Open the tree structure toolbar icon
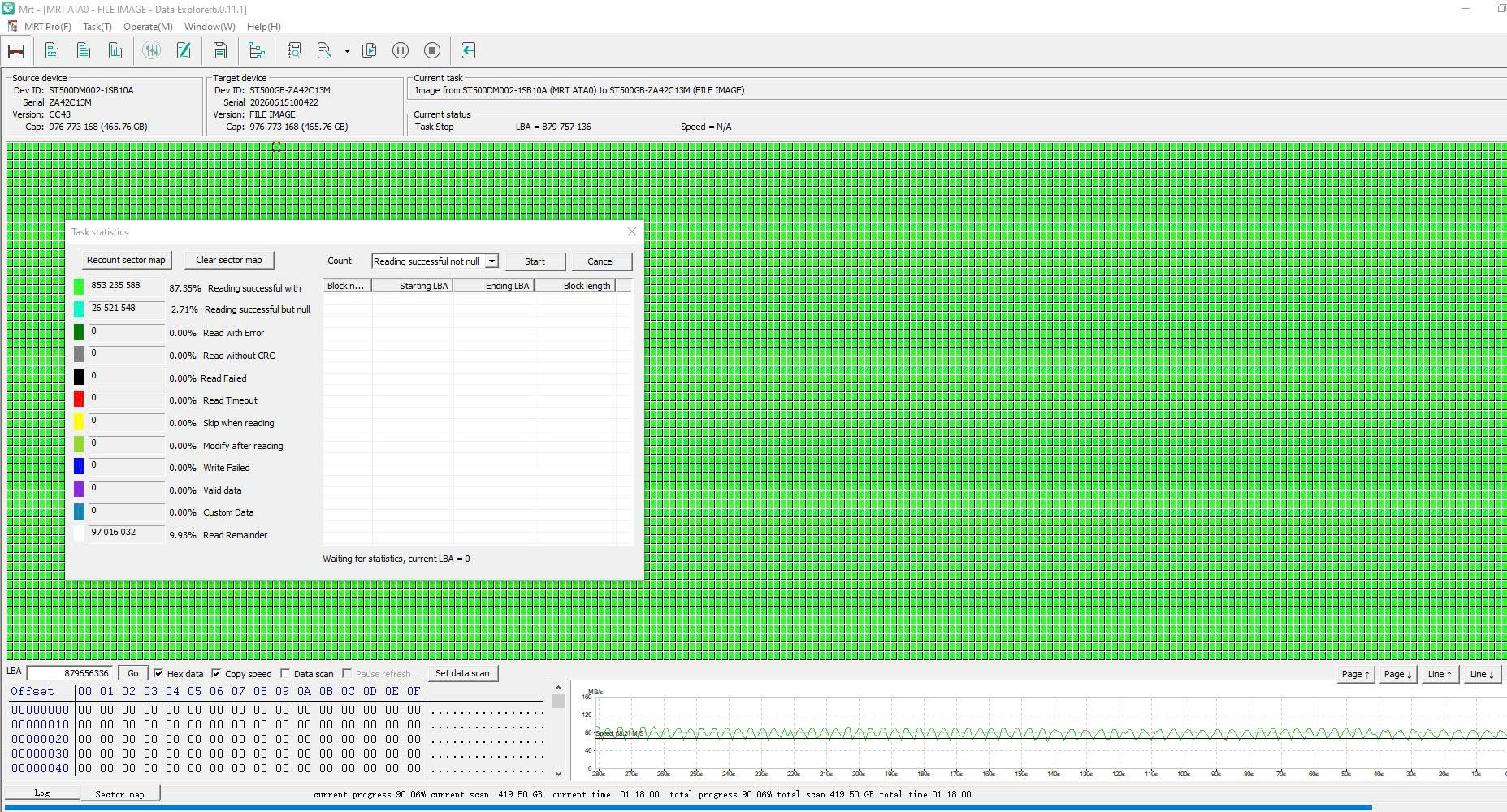 [257, 51]
